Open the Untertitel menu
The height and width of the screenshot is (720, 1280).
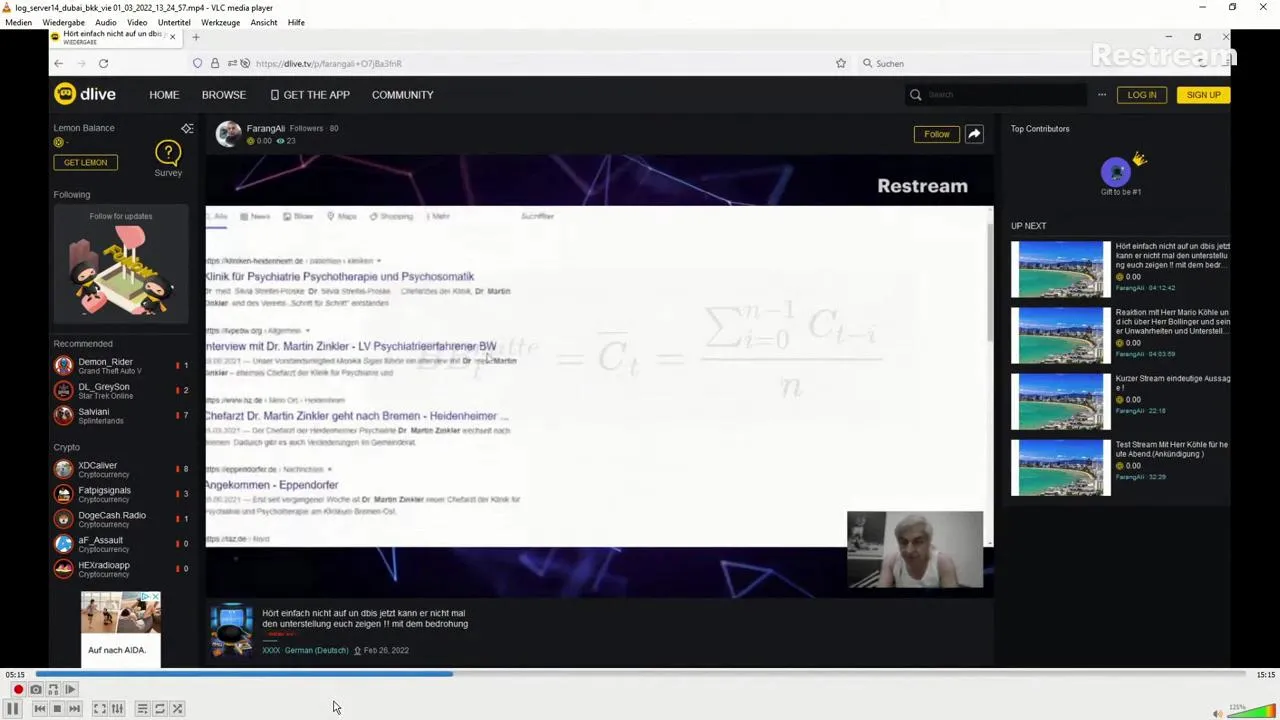(x=174, y=22)
